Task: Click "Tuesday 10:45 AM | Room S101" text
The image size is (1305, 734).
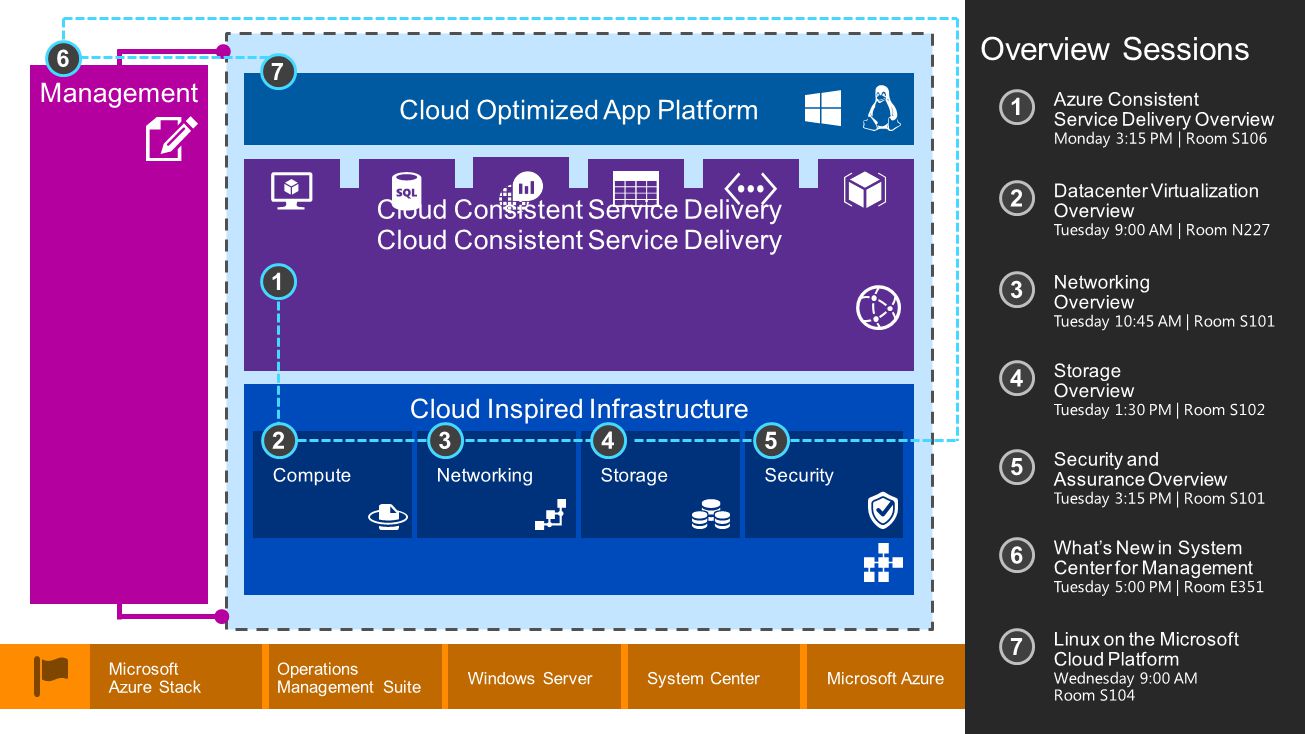Action: tap(1164, 322)
